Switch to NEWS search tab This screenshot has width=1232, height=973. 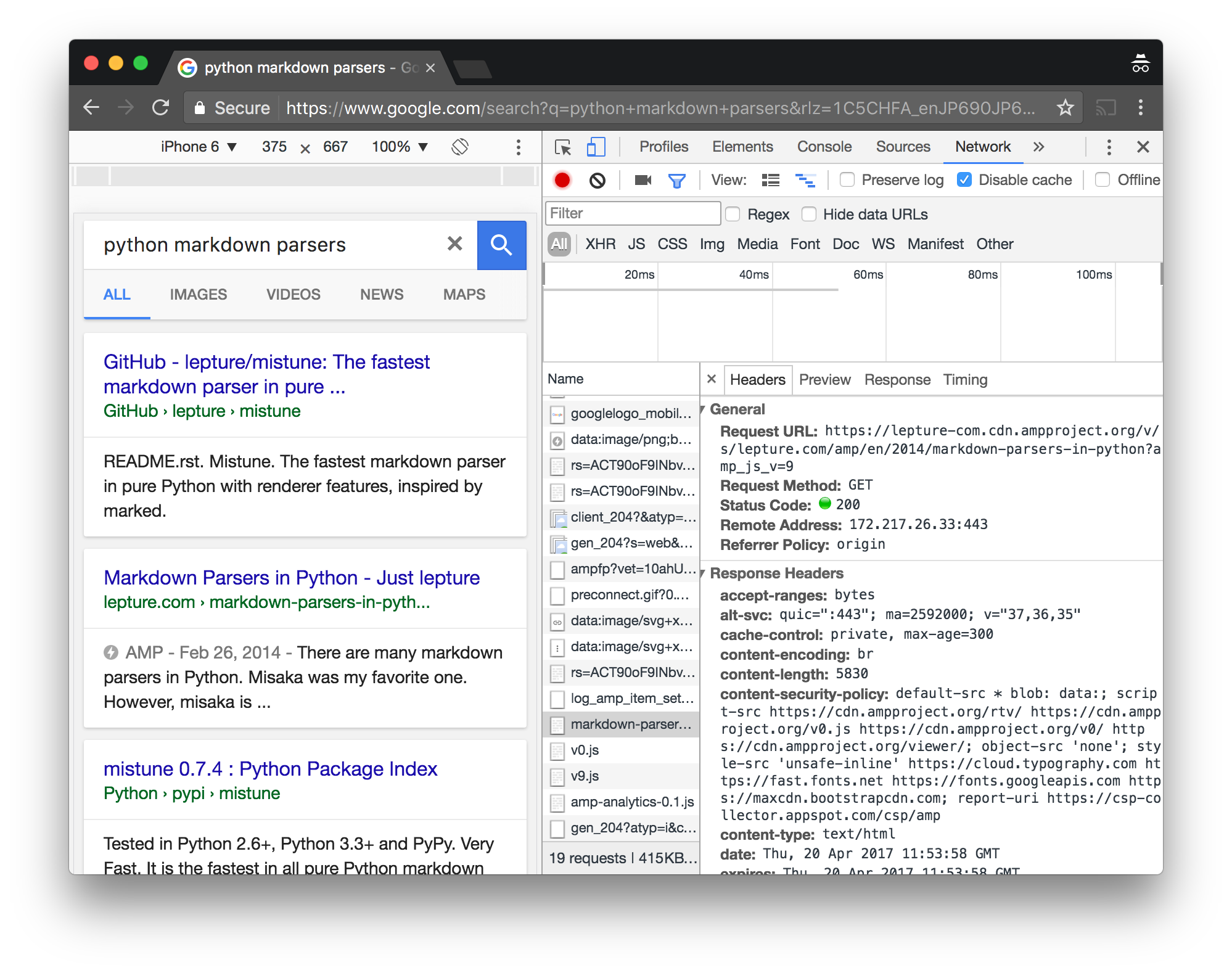click(382, 295)
